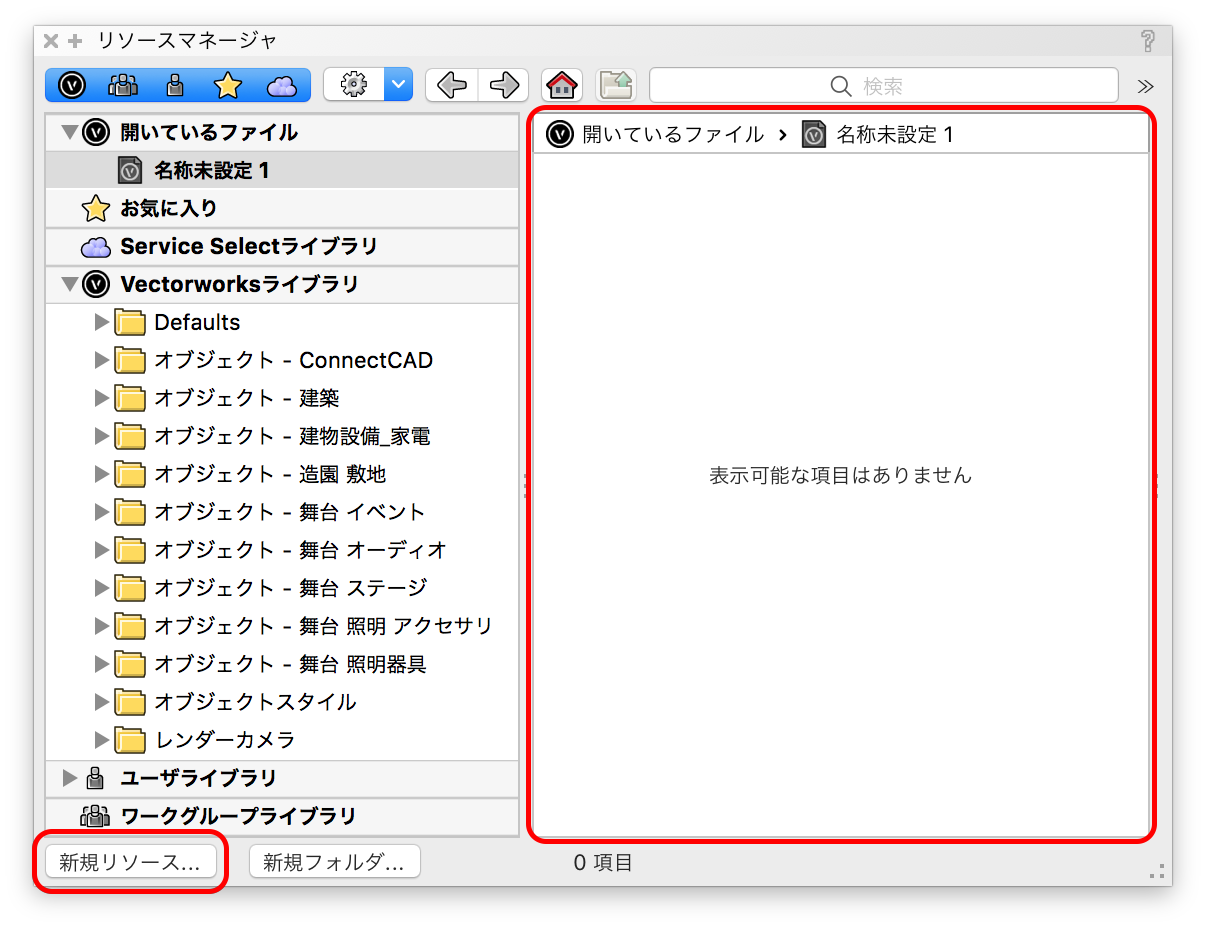Expand the オブジェクト - 建物設備_家電 folder
Viewport: 1206px width, 928px height.
101,436
